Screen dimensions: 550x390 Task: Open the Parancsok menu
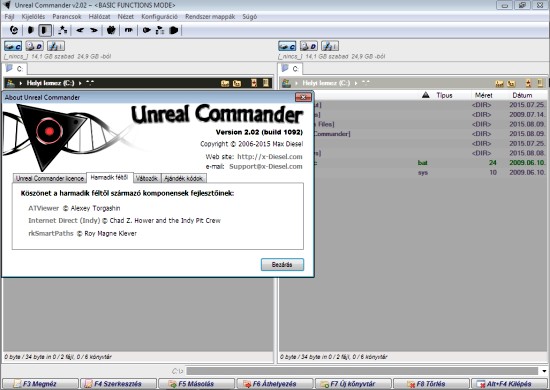tap(67, 16)
